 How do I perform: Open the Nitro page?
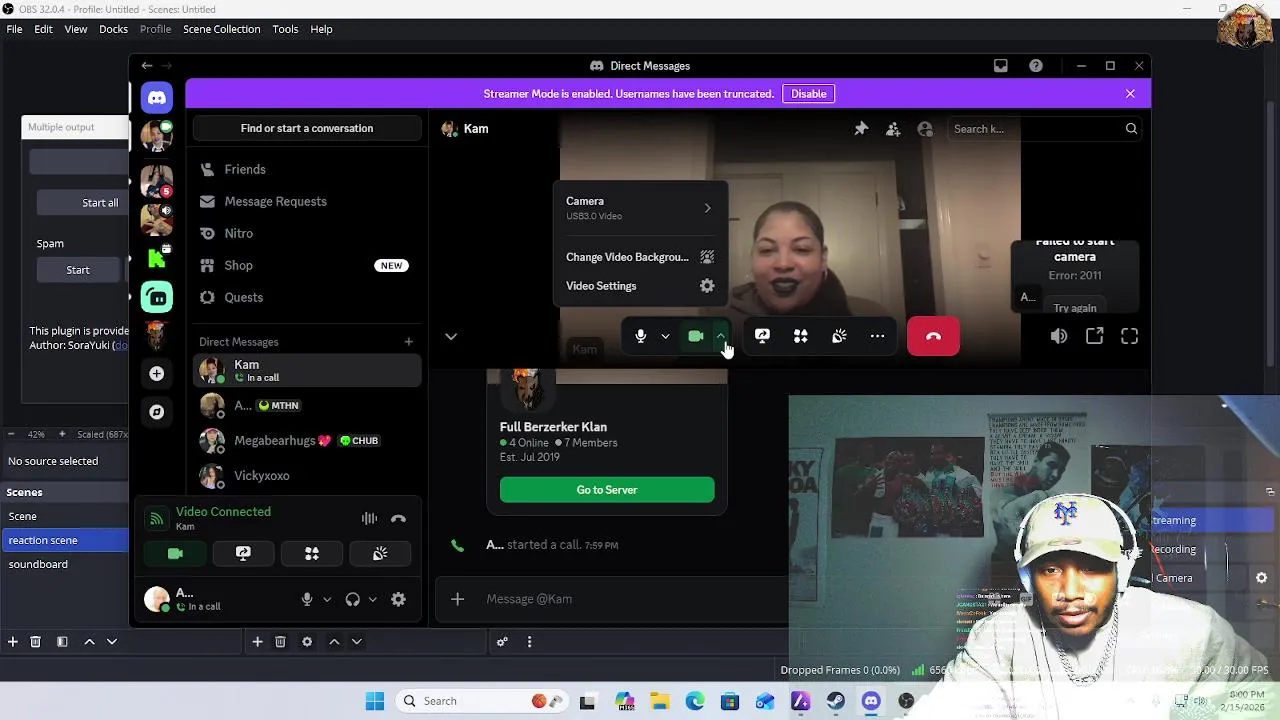pos(307,234)
